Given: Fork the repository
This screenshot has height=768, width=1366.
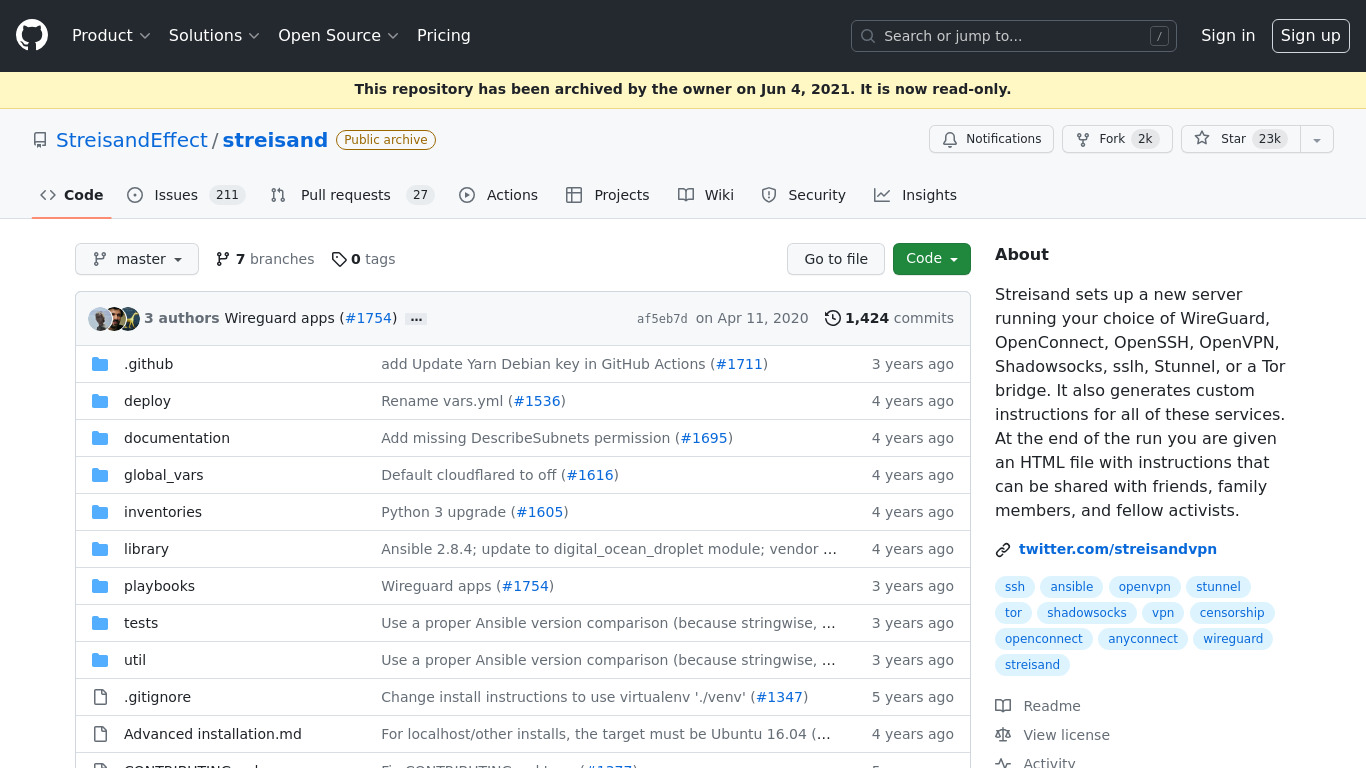Looking at the screenshot, I should click(1117, 139).
